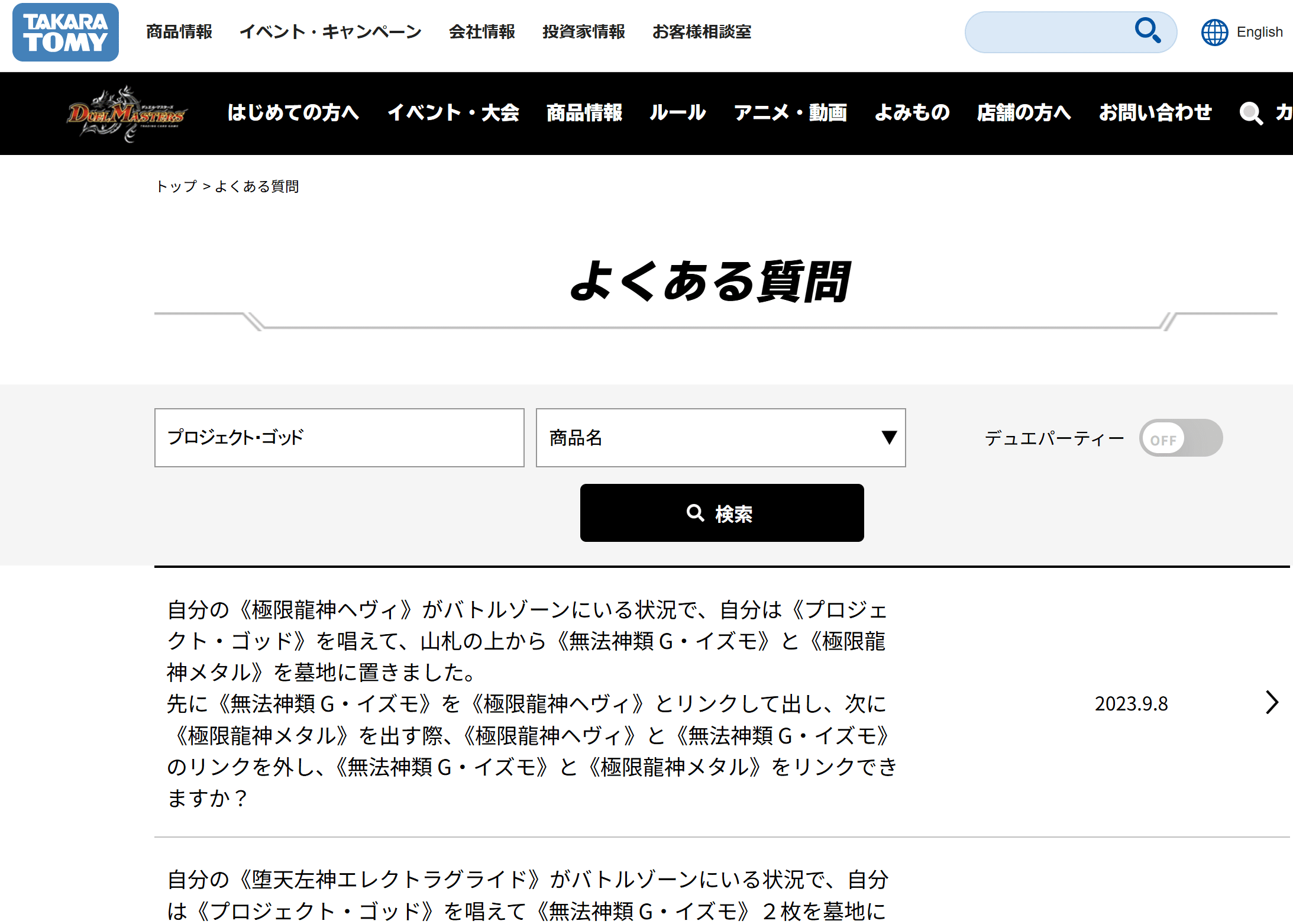Image resolution: width=1293 pixels, height=924 pixels.
Task: Click the TAKARA TOMY logo
Action: (x=65, y=32)
